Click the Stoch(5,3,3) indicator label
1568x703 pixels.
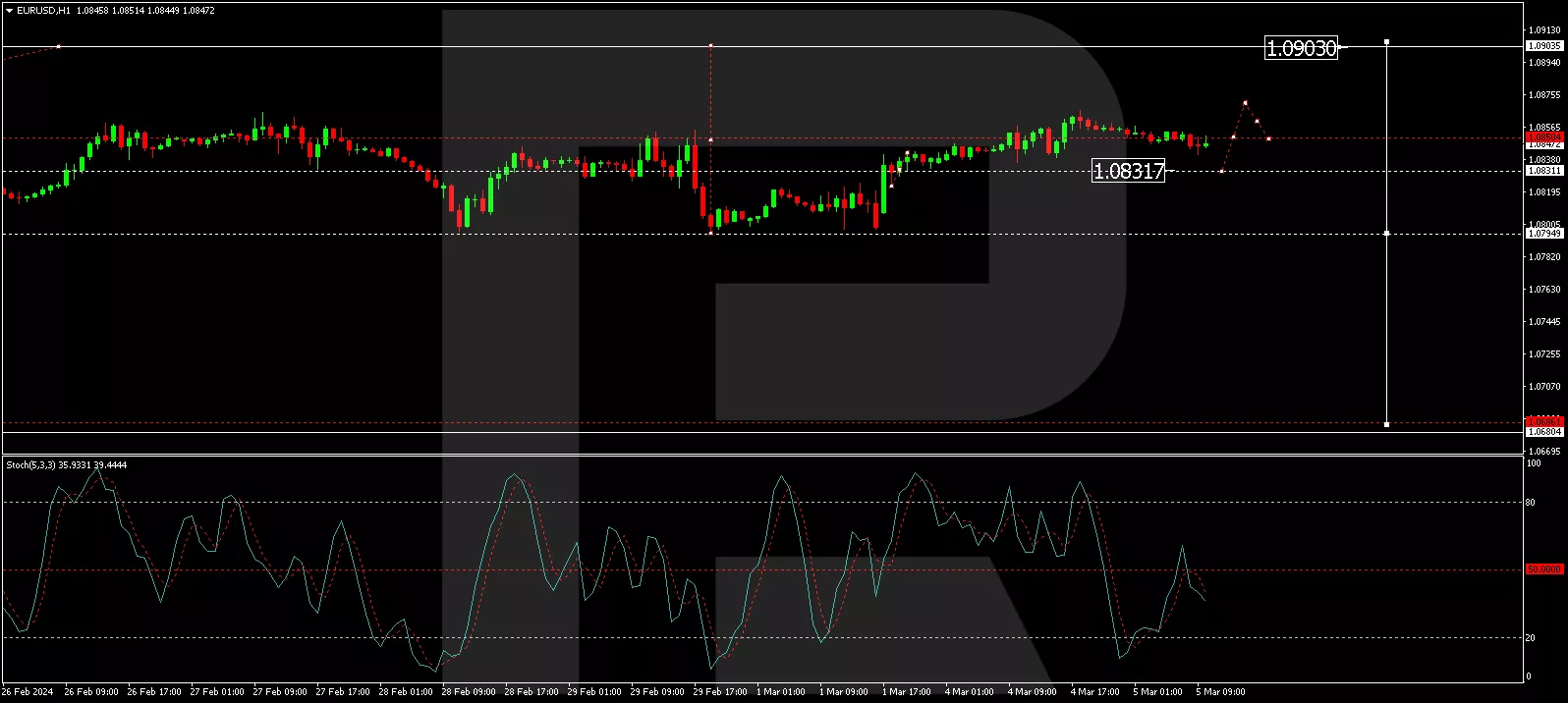pyautogui.click(x=66, y=465)
